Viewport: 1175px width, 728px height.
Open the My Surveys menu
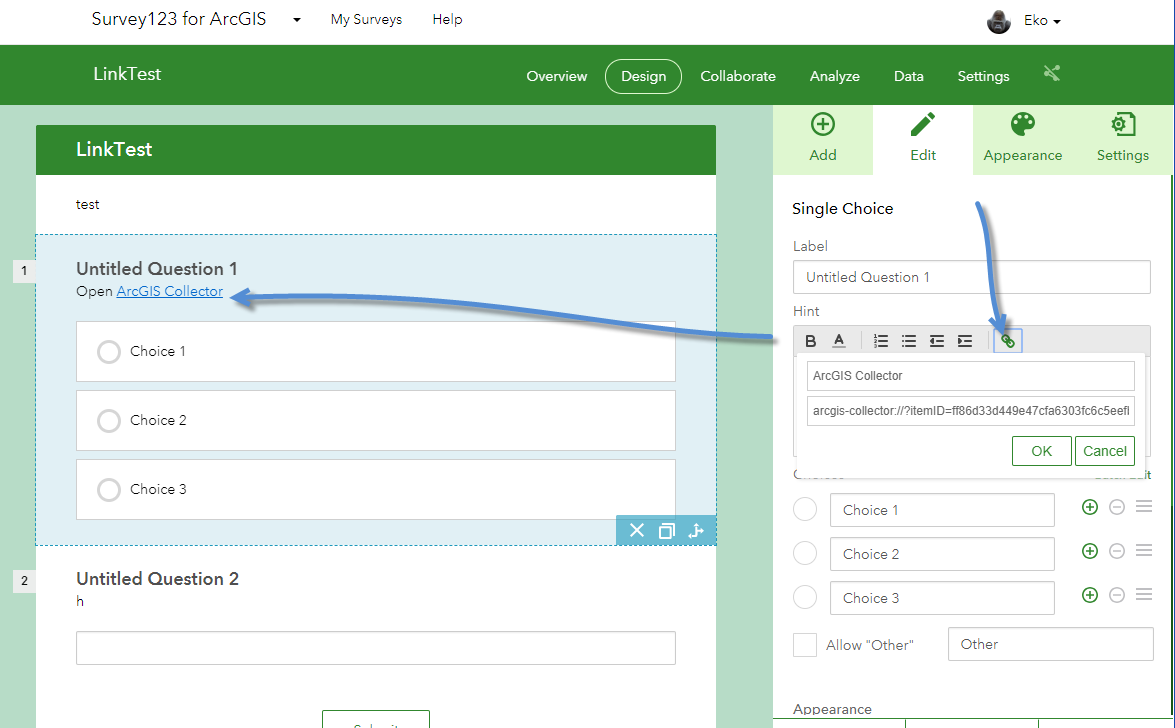(366, 19)
